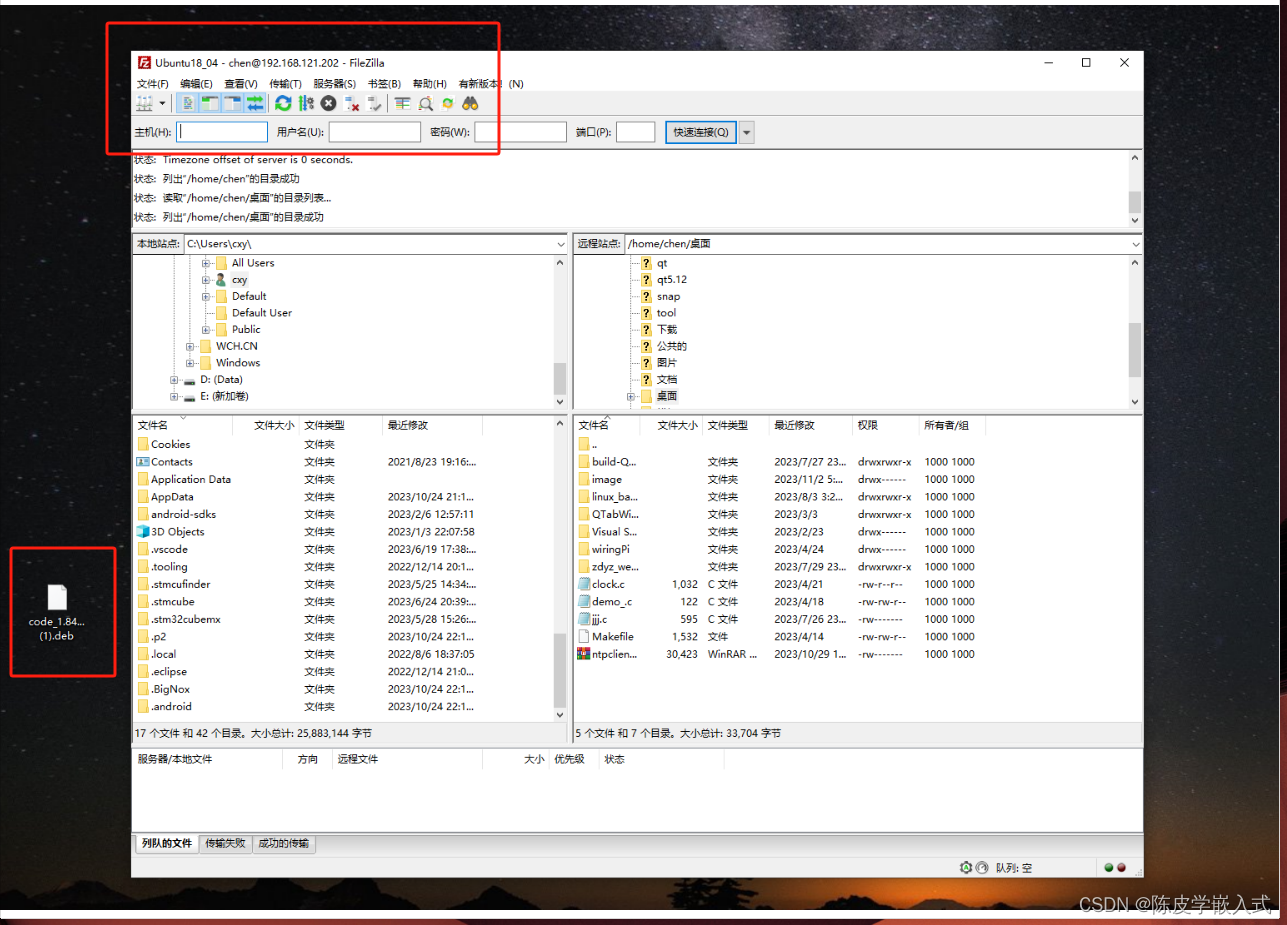Image resolution: width=1287 pixels, height=925 pixels.
Task: Expand the E: (新加卷) drive node
Action: click(174, 397)
